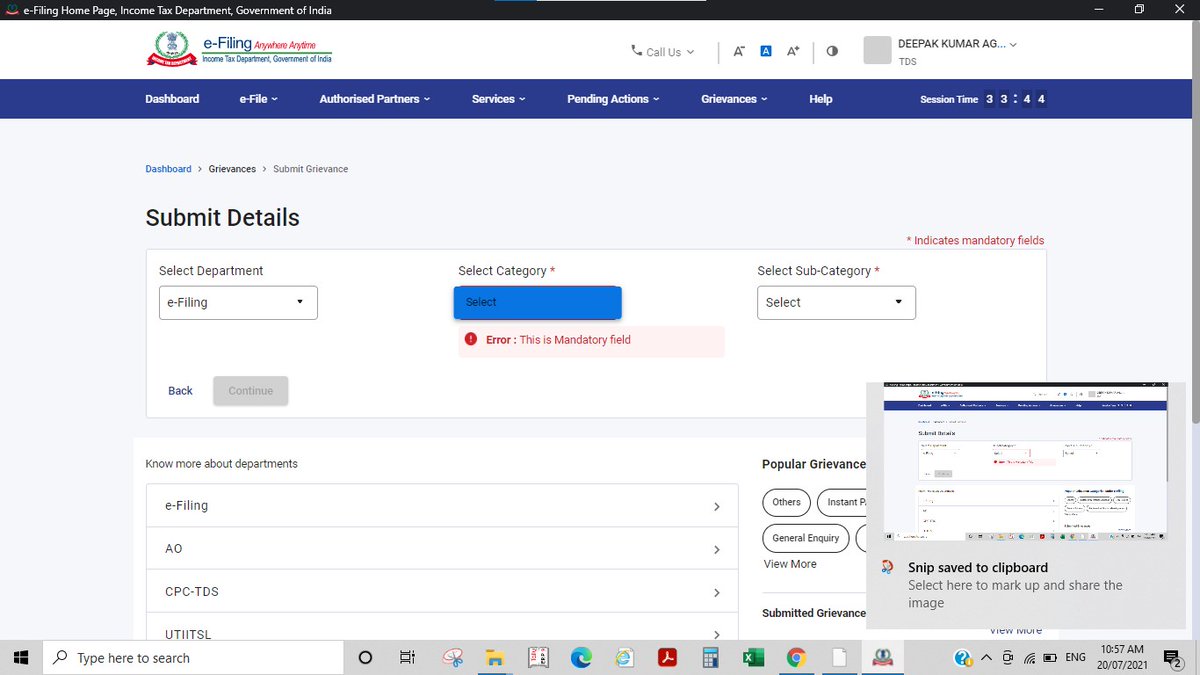Open the Pending Actions menu
This screenshot has width=1200, height=675.
tap(614, 99)
